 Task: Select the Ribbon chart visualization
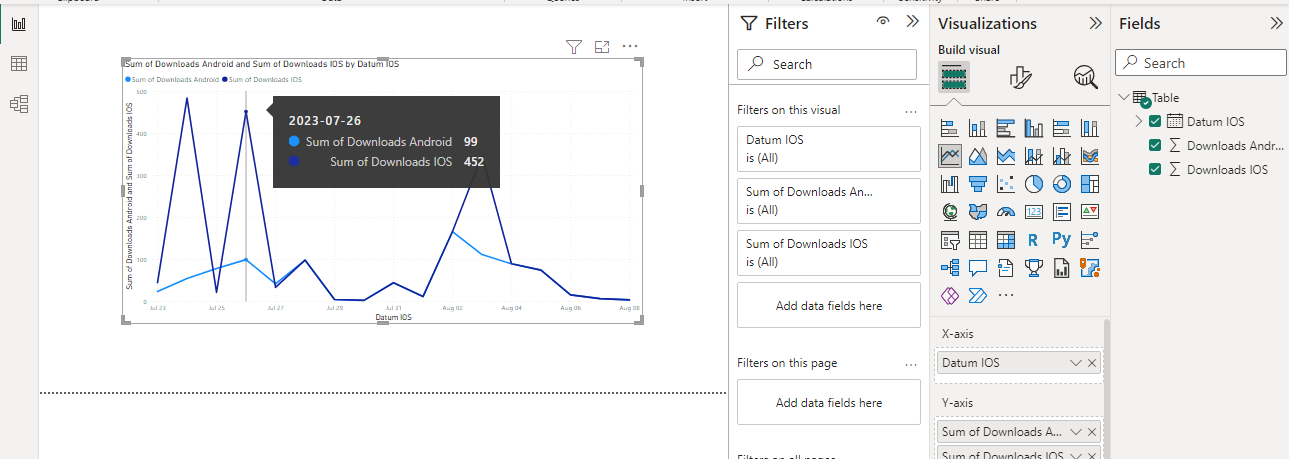click(1090, 156)
